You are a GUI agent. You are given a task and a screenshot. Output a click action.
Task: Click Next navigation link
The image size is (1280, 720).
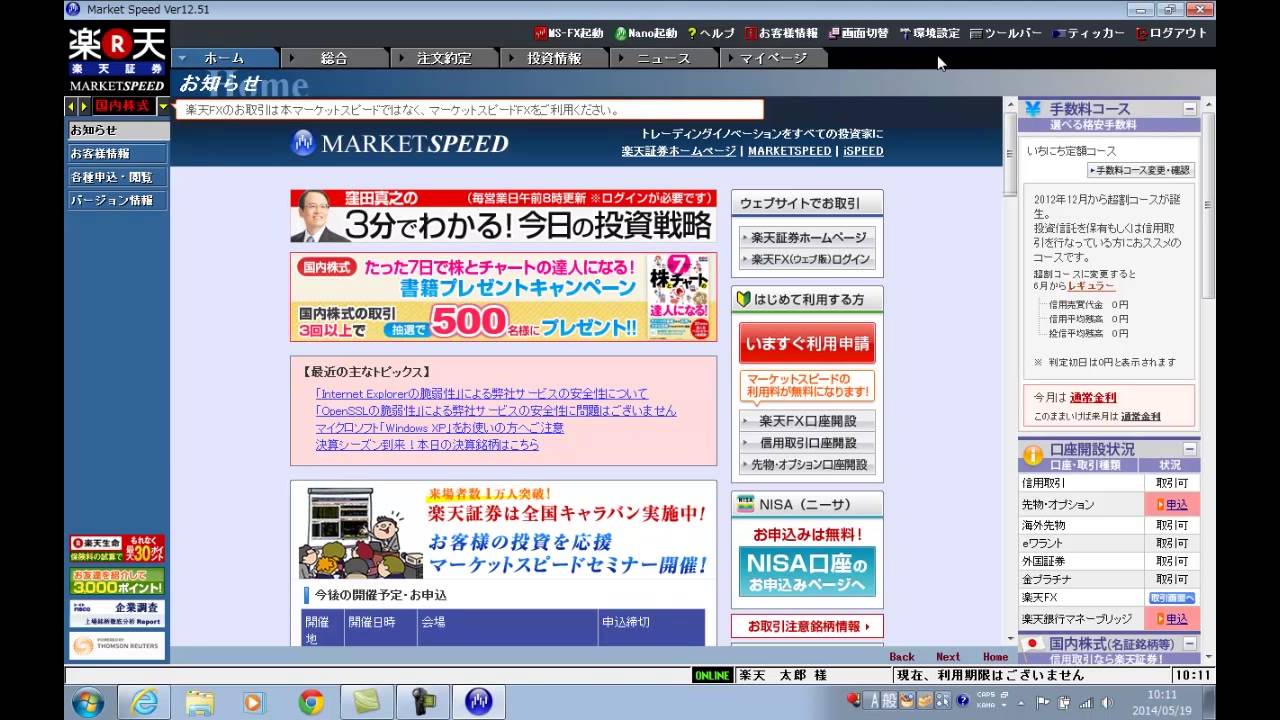948,657
